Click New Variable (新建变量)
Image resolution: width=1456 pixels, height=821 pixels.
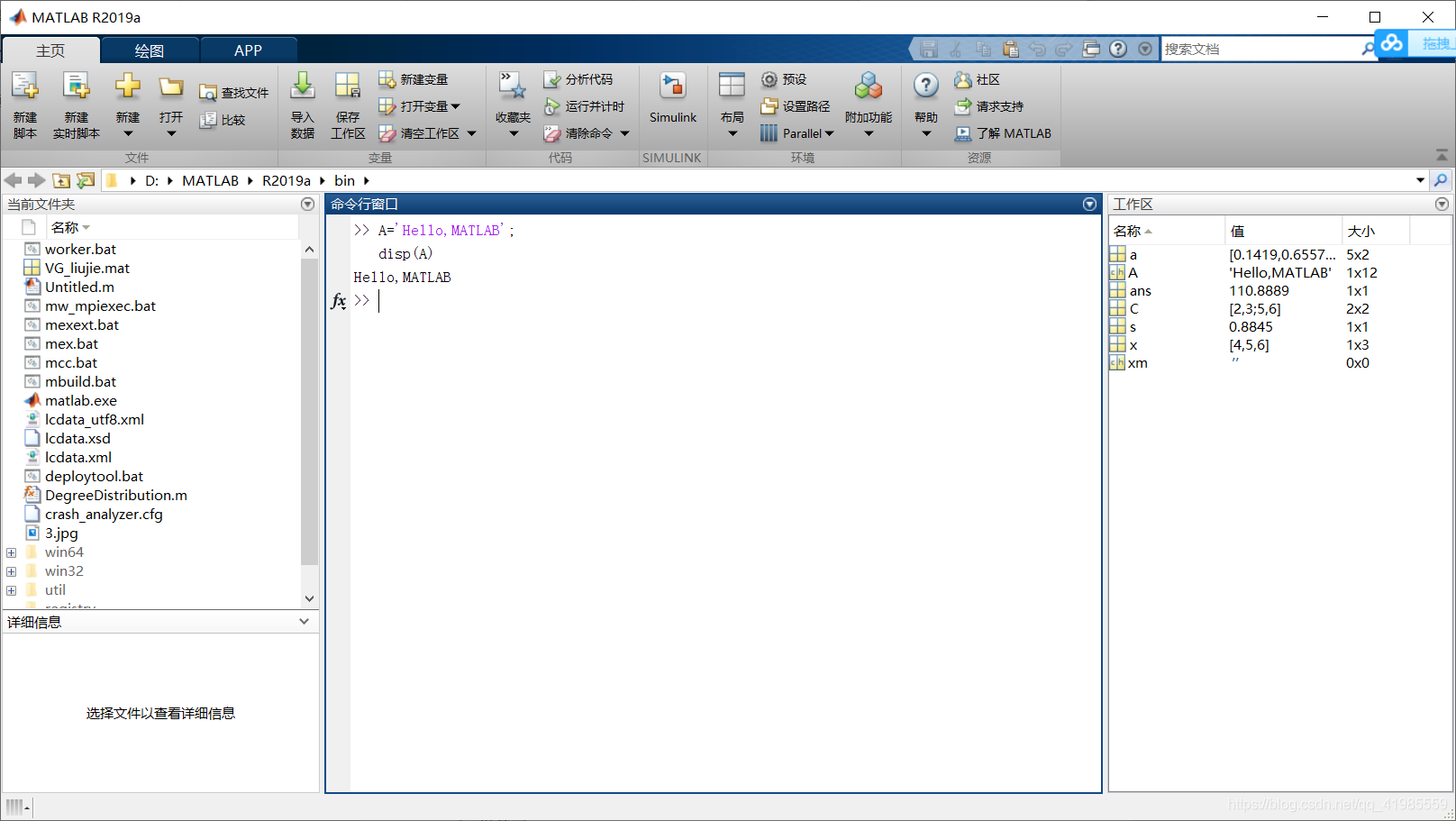(414, 79)
